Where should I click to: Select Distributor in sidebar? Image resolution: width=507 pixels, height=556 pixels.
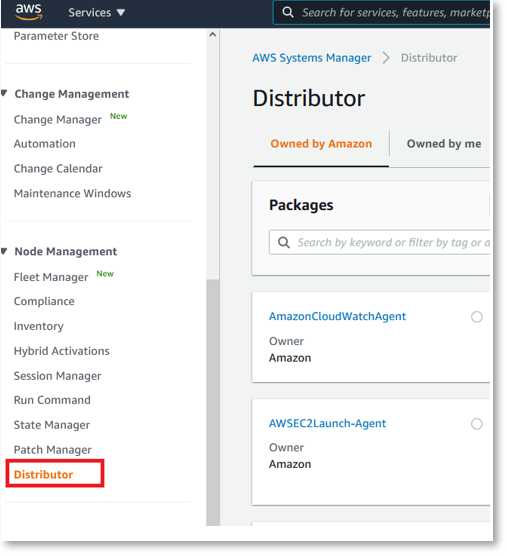tap(43, 474)
